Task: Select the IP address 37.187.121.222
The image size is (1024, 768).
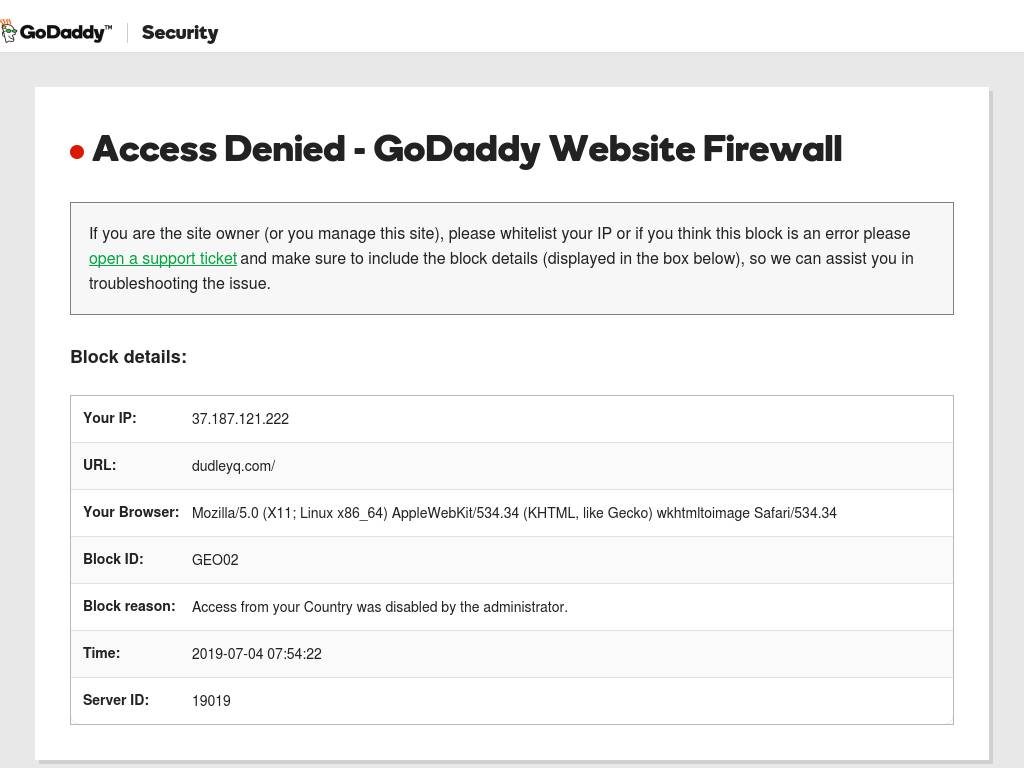Action: (x=240, y=419)
